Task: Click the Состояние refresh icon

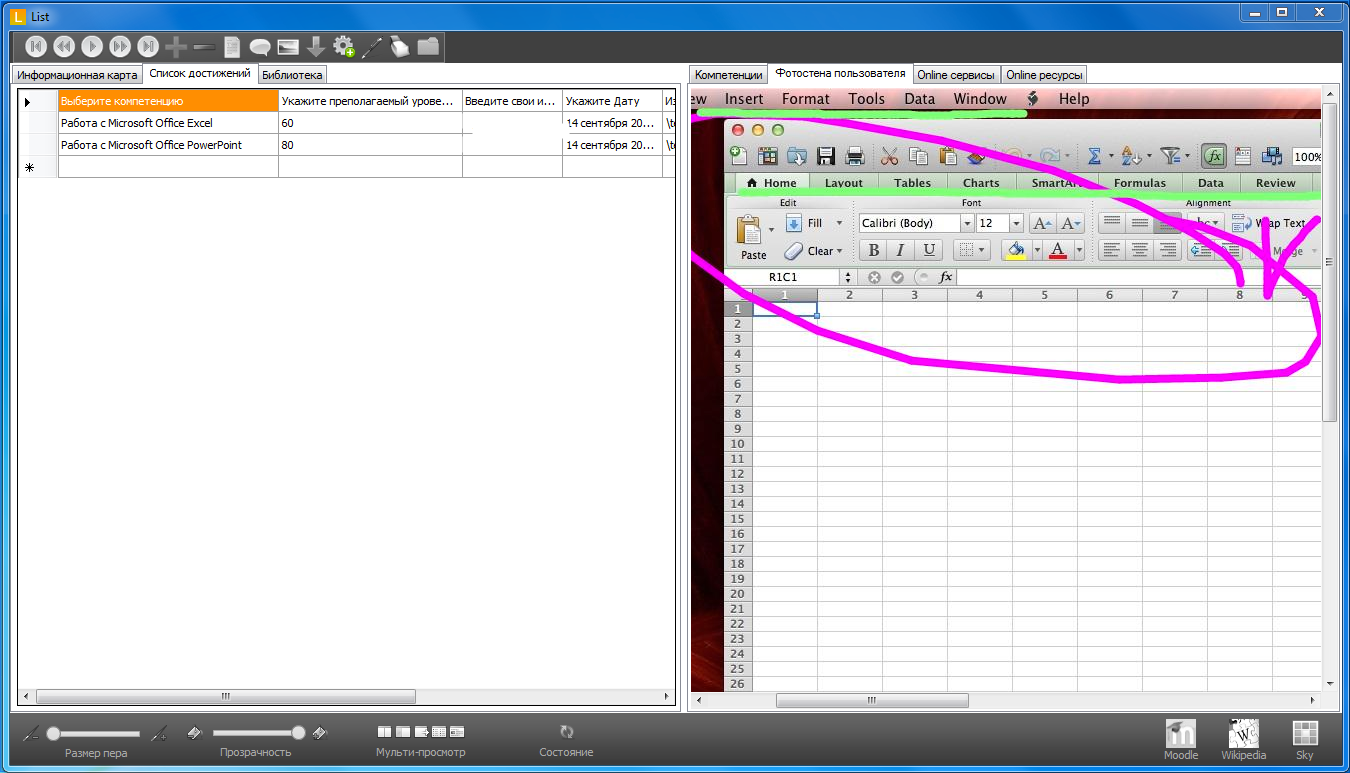Action: click(566, 732)
